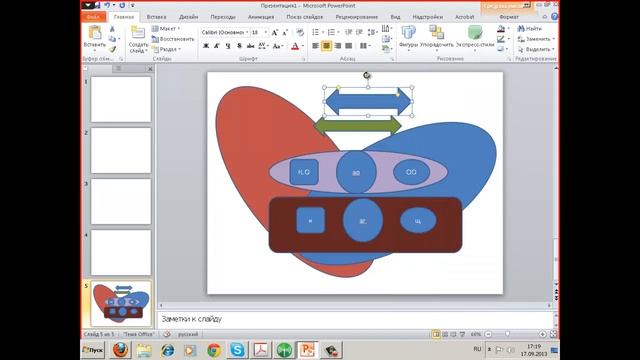Screen dimensions: 640x360
Task: Switch to the Review (Рецензирование) tab
Action: (357, 17)
